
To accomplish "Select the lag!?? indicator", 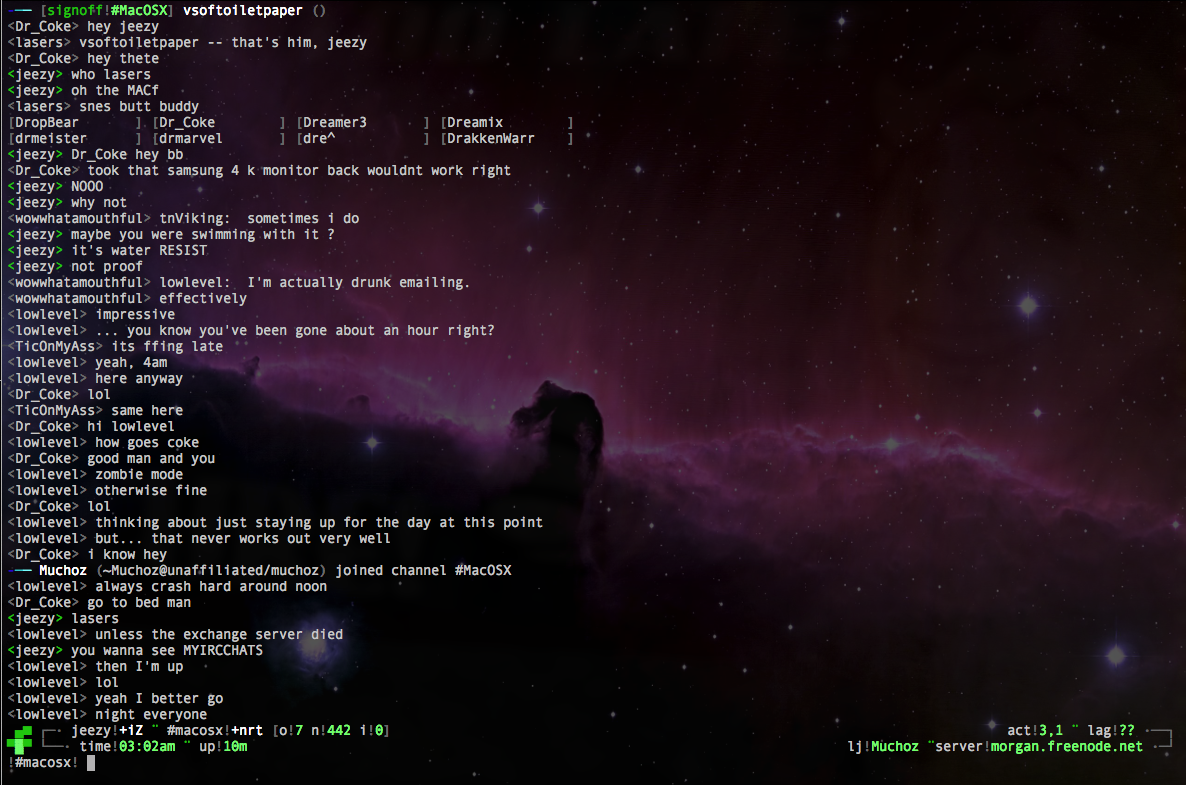I will coord(1111,731).
